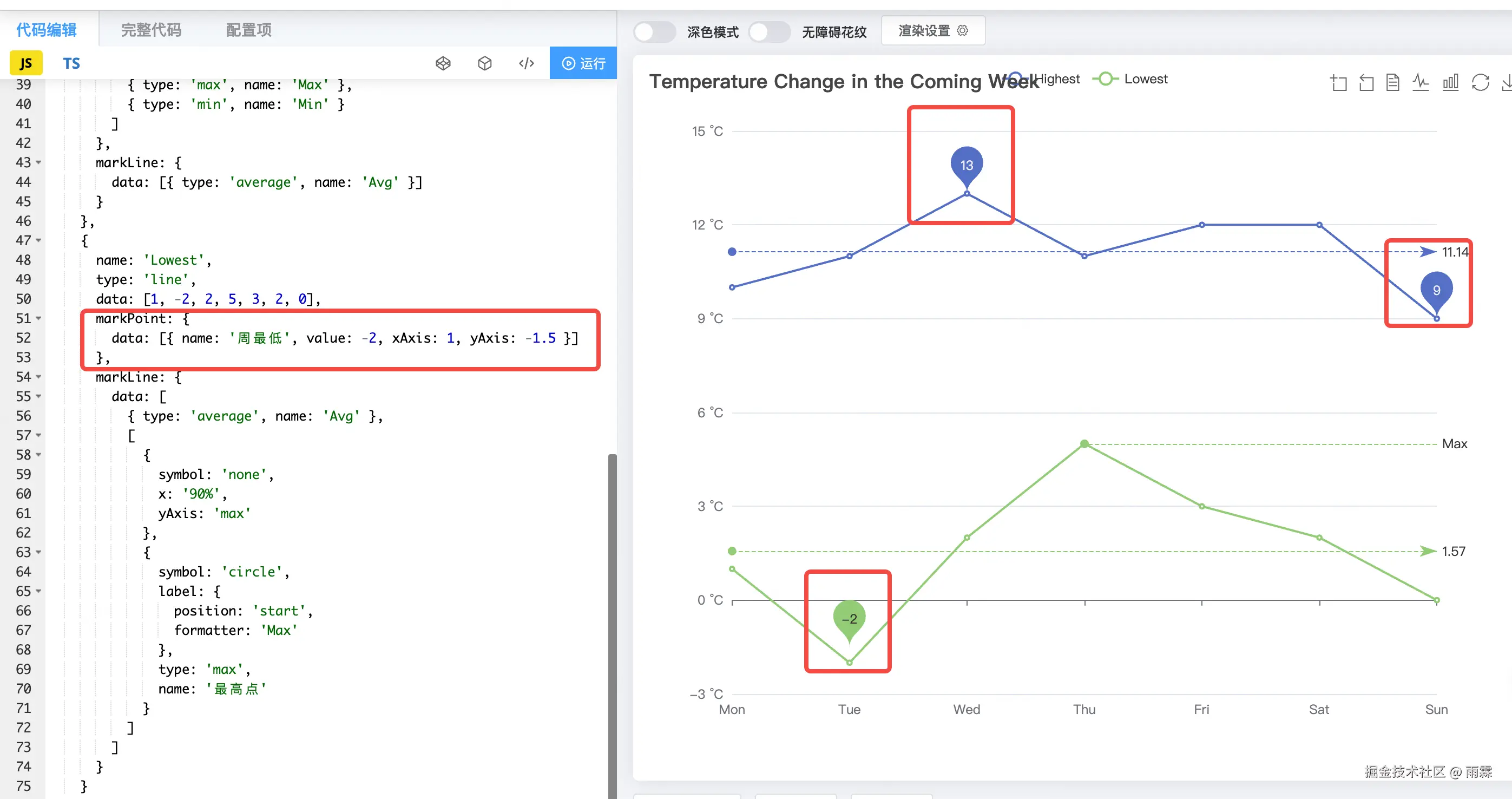The height and width of the screenshot is (799, 1512).
Task: Enable the 深色模式 dark mode switch
Action: pyautogui.click(x=654, y=32)
